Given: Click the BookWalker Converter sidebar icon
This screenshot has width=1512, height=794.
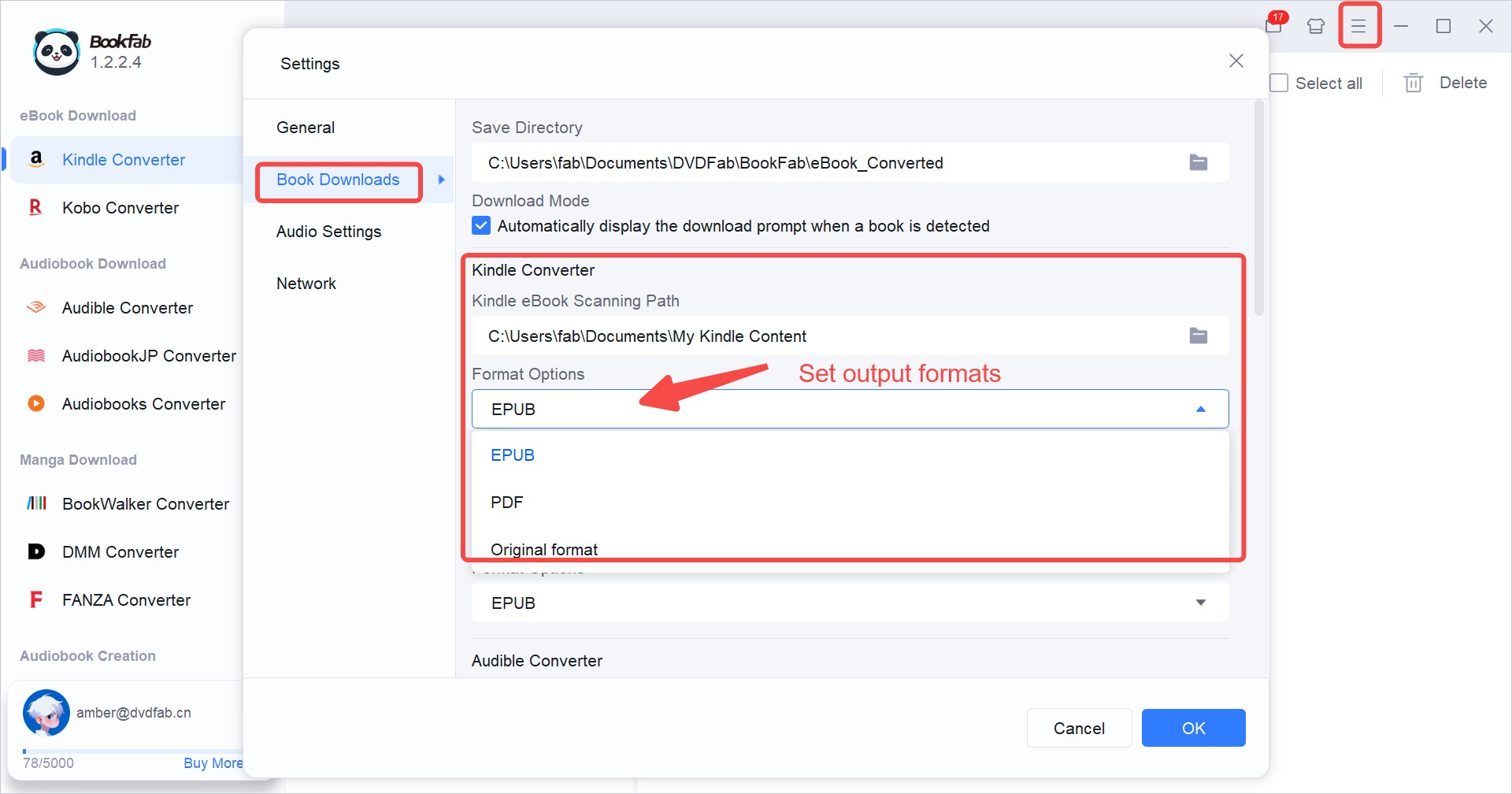Looking at the screenshot, I should [36, 503].
